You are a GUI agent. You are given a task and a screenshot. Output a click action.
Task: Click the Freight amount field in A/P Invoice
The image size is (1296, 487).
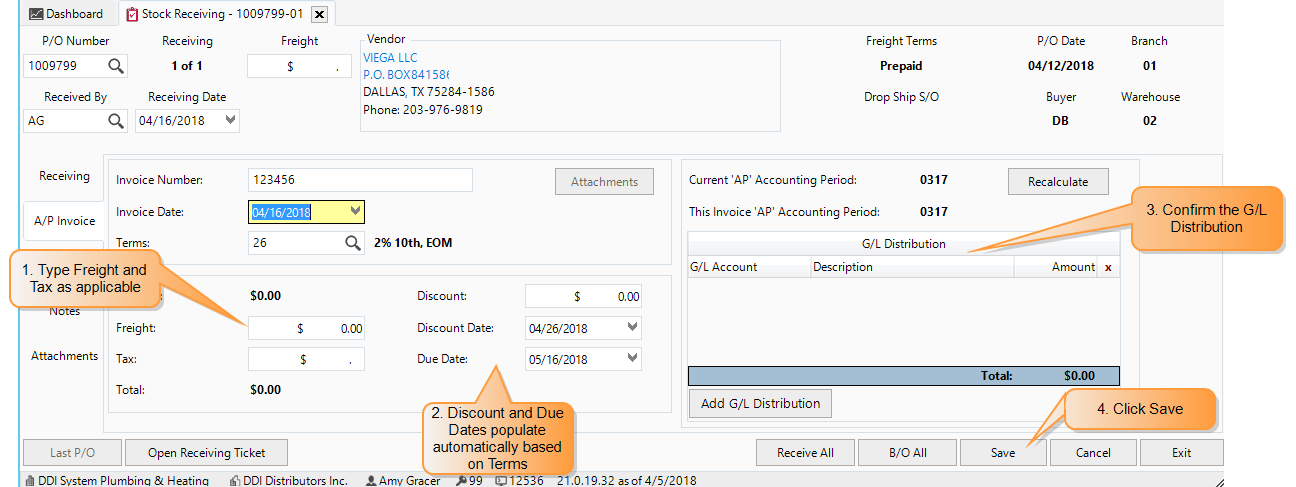click(306, 328)
